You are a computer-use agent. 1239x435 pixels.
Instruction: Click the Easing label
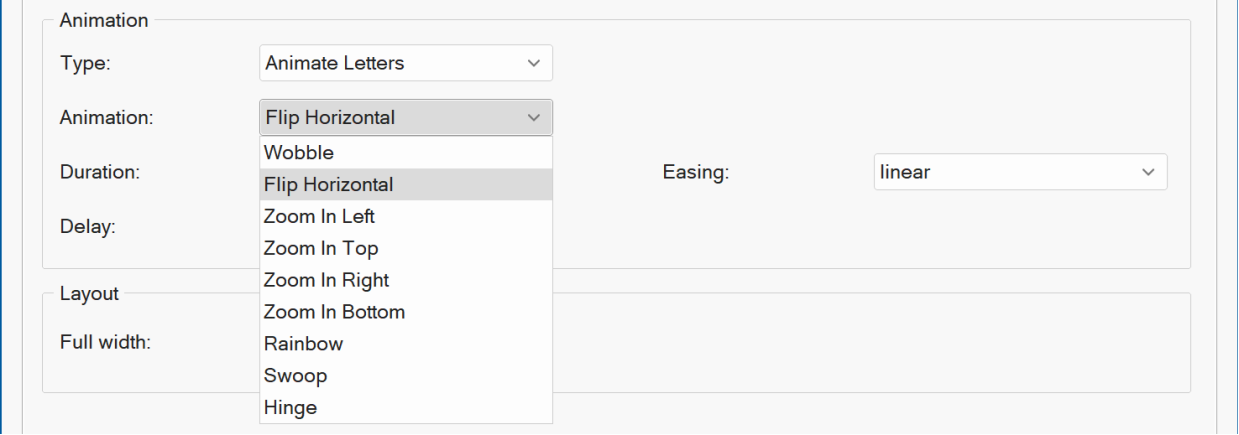click(696, 172)
